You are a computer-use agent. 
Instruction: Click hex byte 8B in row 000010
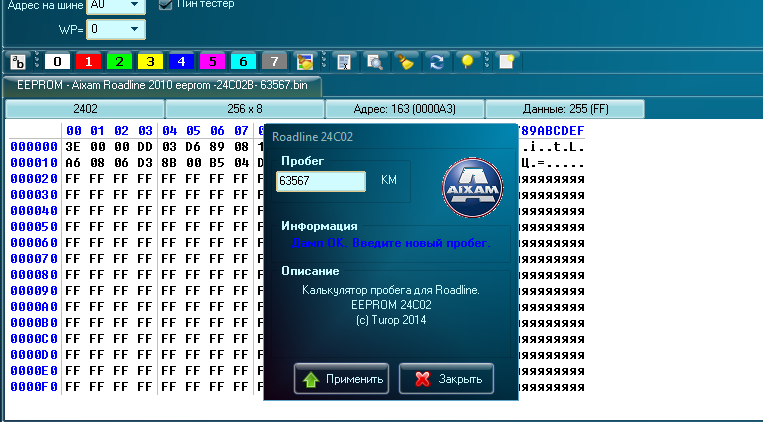point(169,163)
